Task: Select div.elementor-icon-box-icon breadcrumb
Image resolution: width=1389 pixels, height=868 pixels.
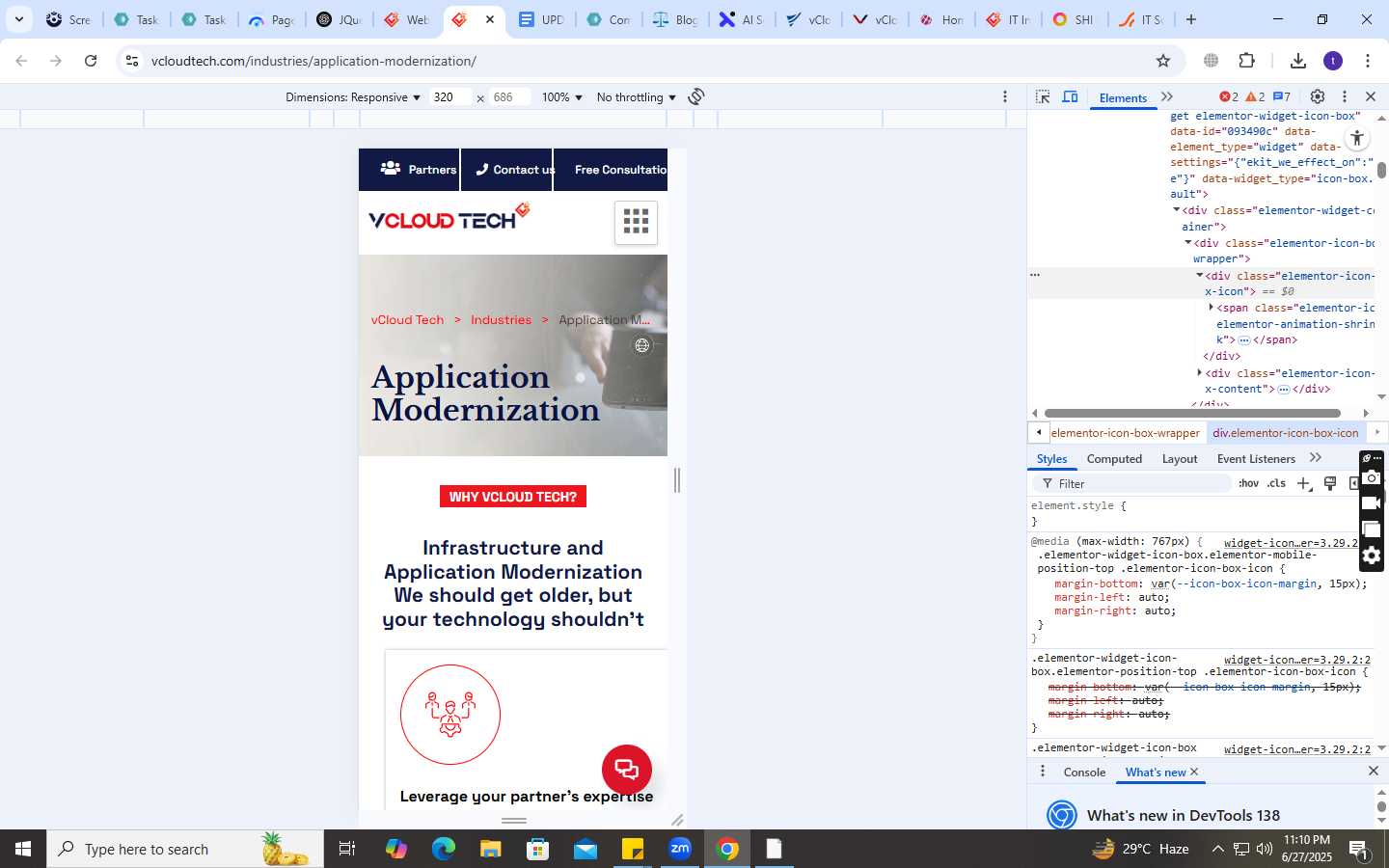Action: [x=1286, y=433]
